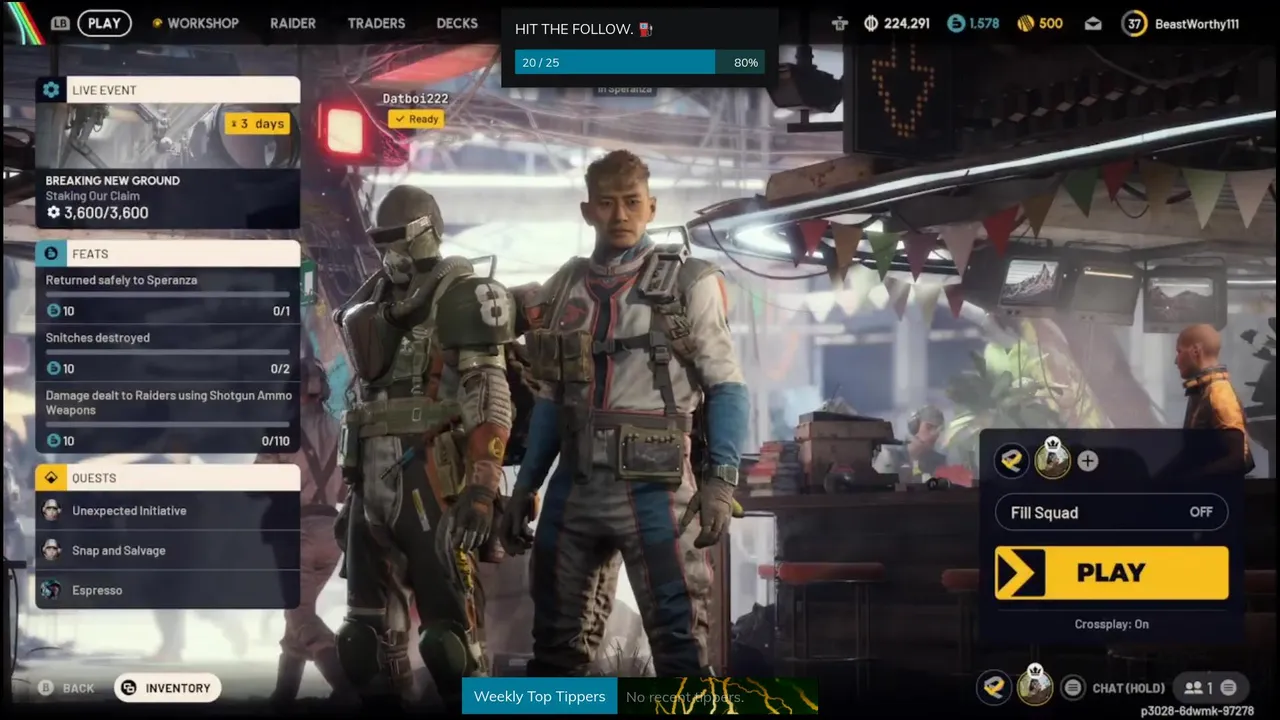Viewport: 1280px width, 720px height.
Task: Open the mail envelope icon
Action: [x=1093, y=23]
